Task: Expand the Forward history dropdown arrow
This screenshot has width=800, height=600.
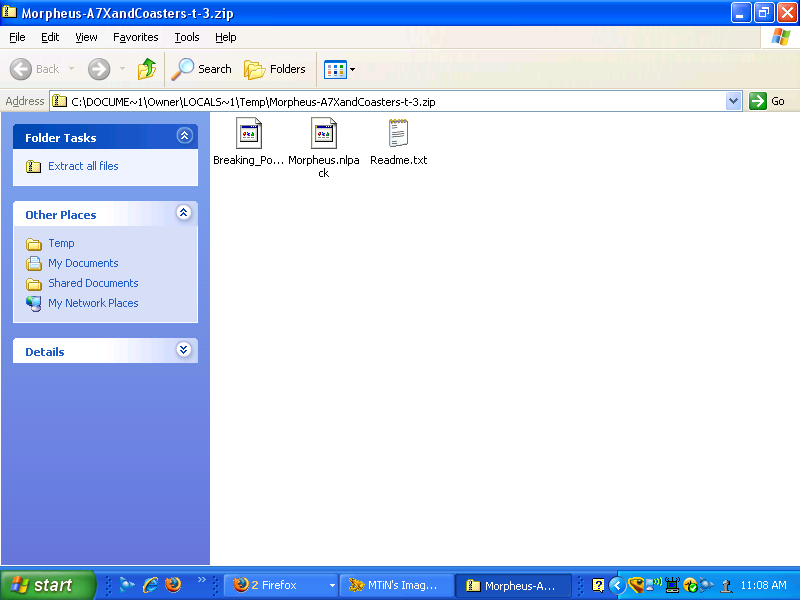Action: [x=122, y=69]
